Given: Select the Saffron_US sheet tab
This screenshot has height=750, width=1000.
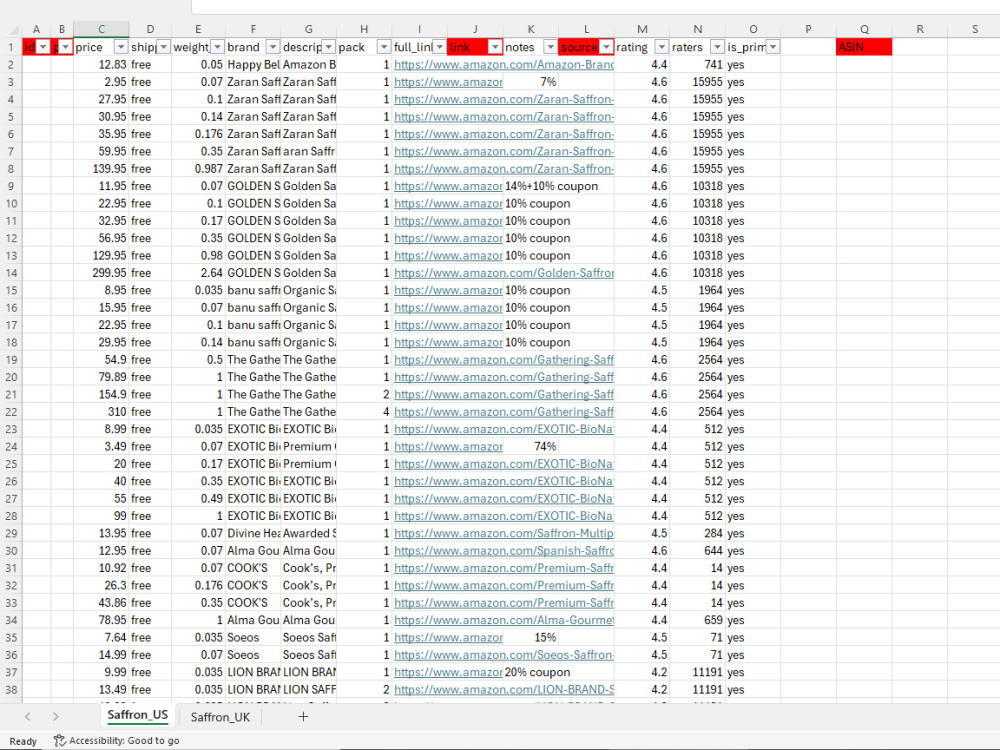Looking at the screenshot, I should point(137,716).
